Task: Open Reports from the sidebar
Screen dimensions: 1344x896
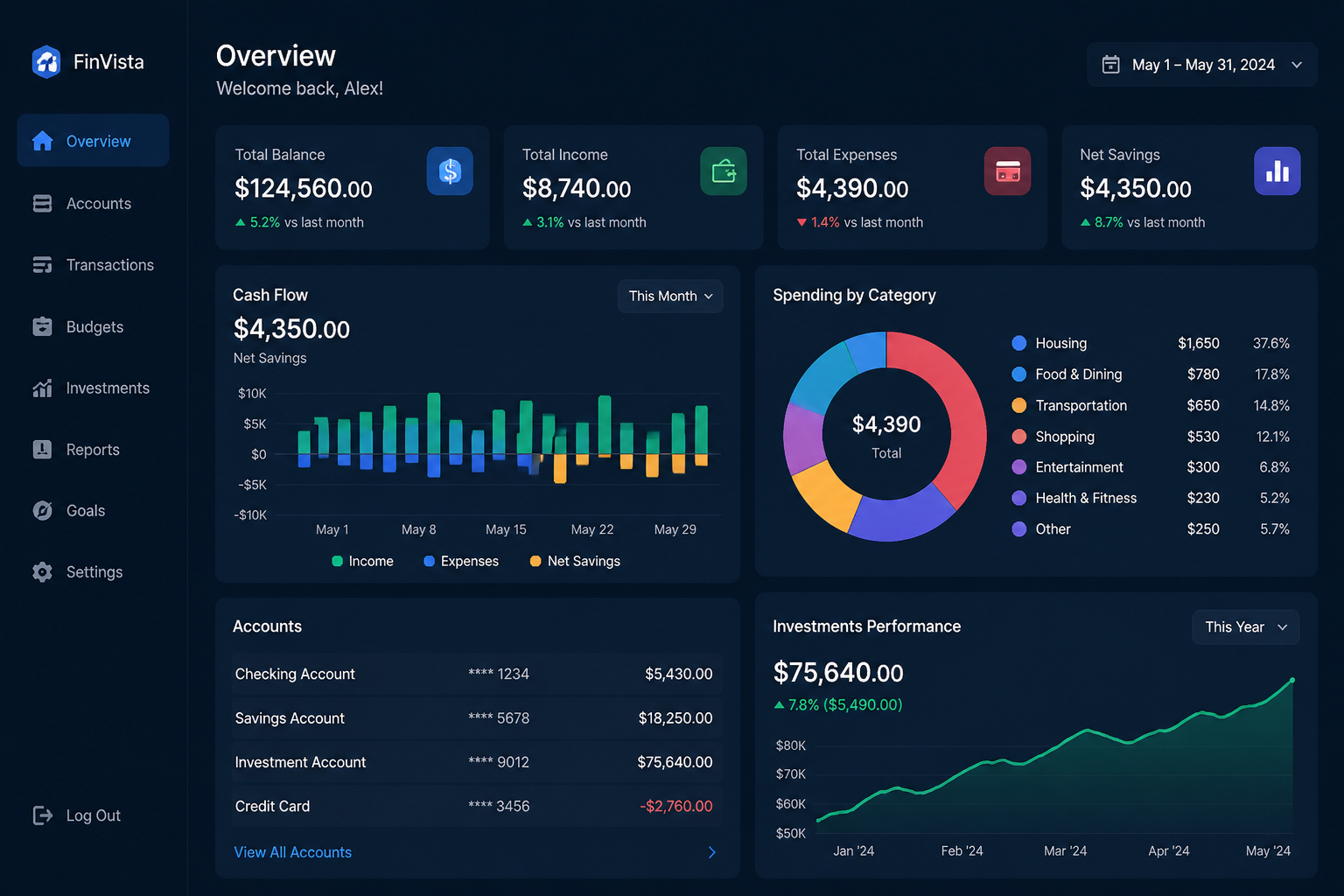Action: [x=93, y=449]
